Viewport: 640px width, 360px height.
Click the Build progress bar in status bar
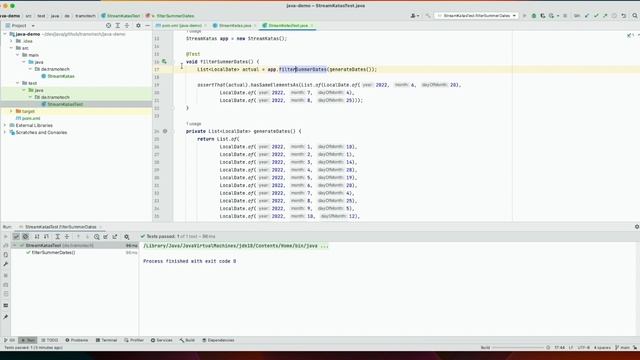click(x=518, y=348)
